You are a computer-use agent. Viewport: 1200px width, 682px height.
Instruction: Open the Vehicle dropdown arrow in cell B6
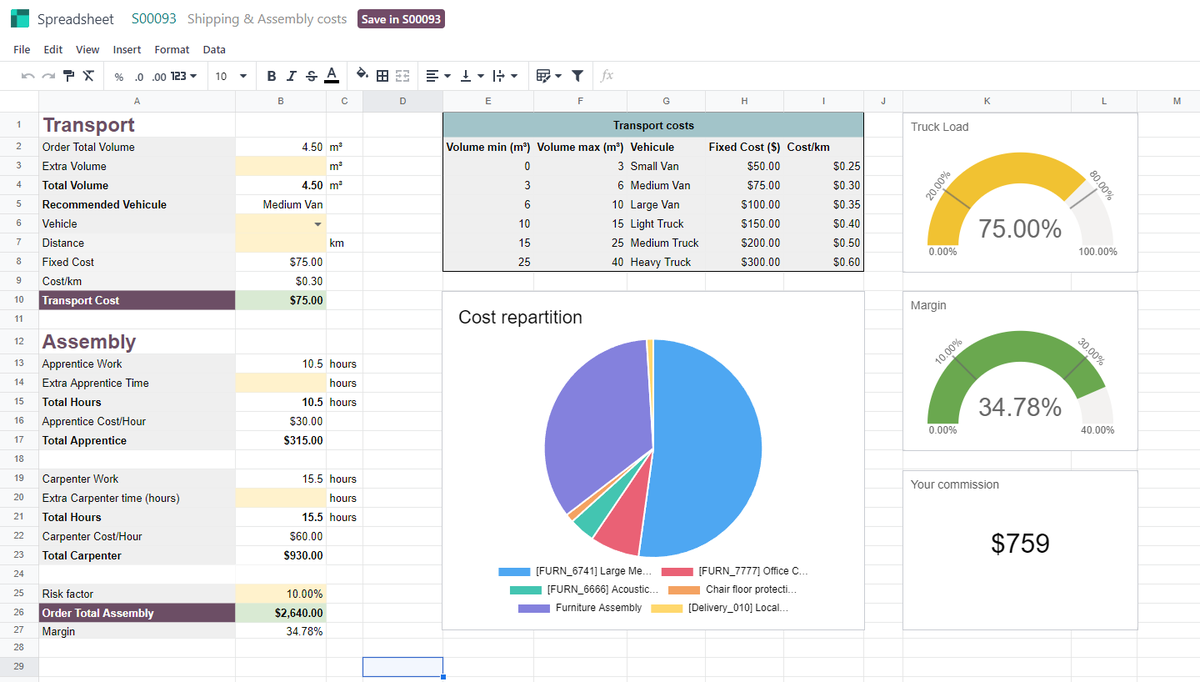click(318, 224)
